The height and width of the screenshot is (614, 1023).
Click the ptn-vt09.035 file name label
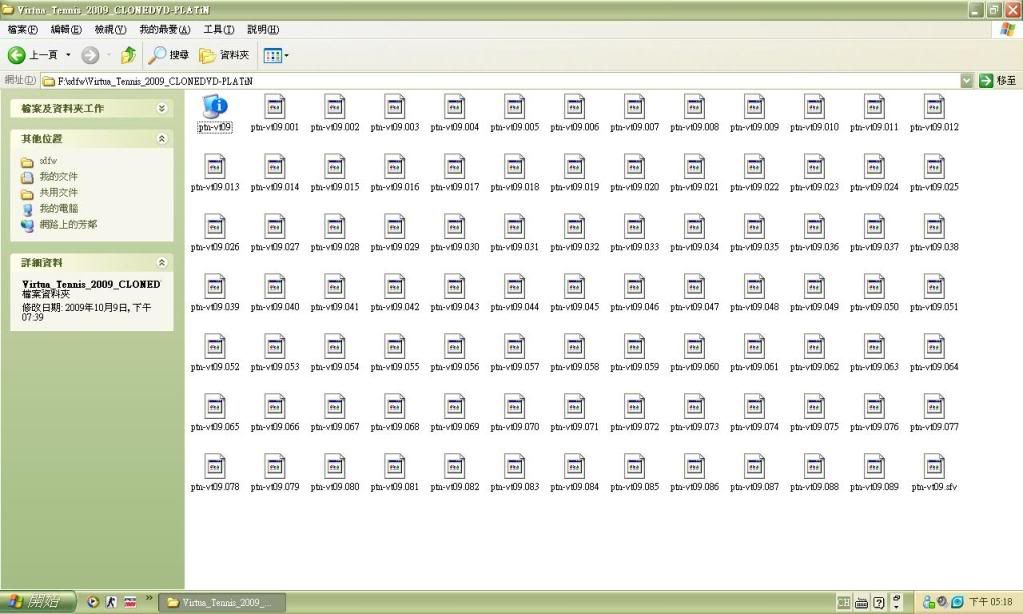pos(755,247)
